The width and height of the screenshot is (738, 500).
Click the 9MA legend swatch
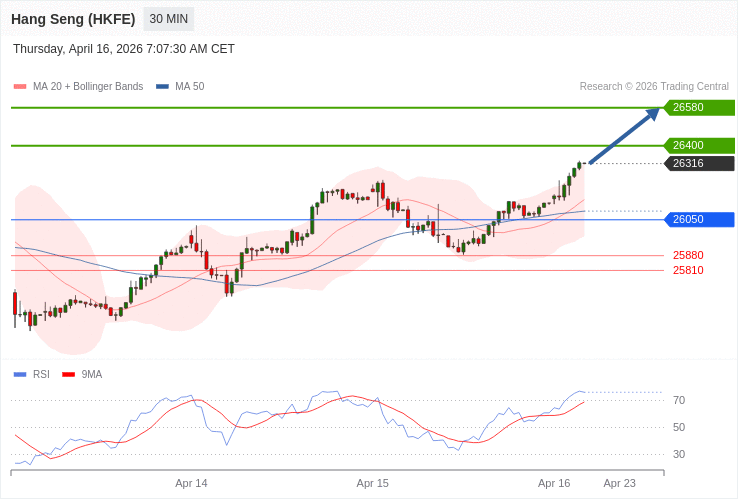pyautogui.click(x=69, y=375)
